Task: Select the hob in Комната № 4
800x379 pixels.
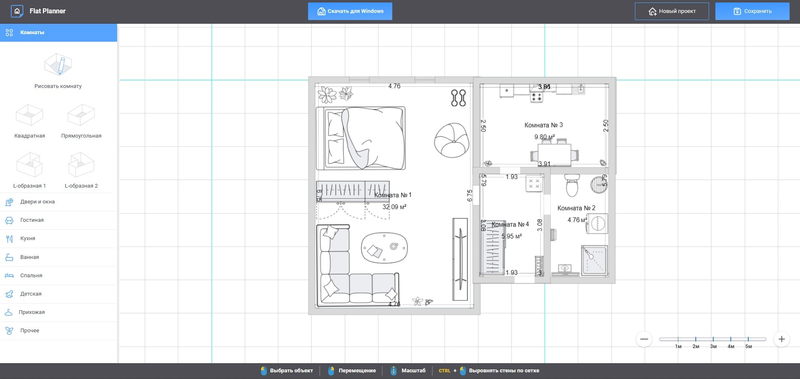Action: (x=534, y=184)
